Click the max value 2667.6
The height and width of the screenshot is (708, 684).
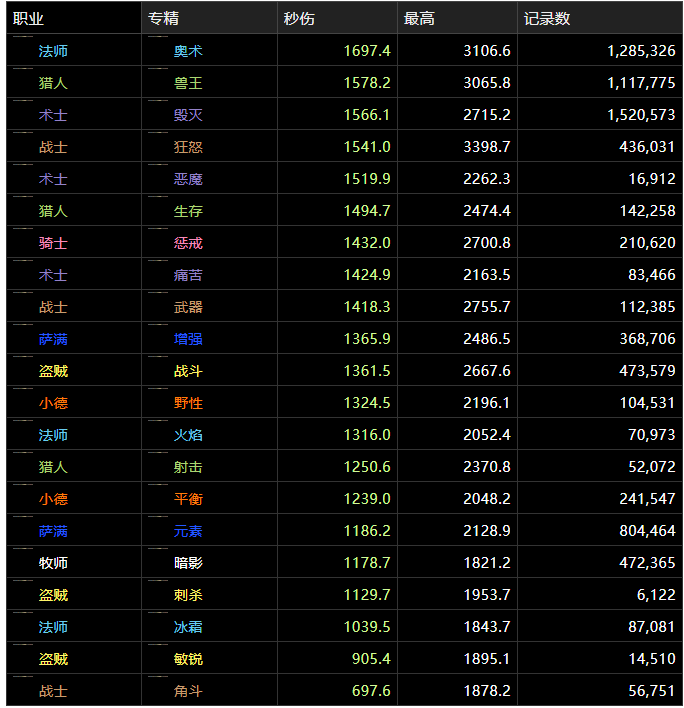click(487, 371)
